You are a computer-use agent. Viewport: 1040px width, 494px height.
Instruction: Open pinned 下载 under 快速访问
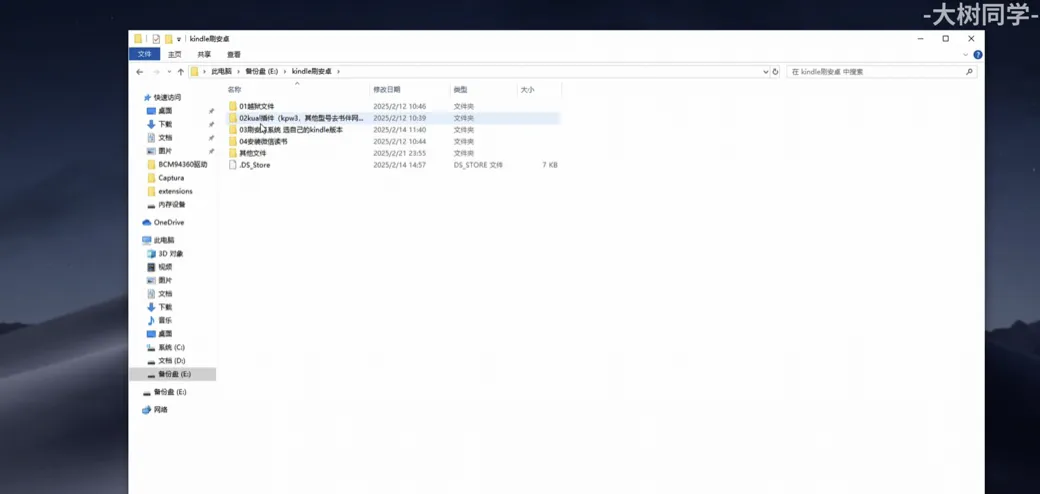(165, 124)
